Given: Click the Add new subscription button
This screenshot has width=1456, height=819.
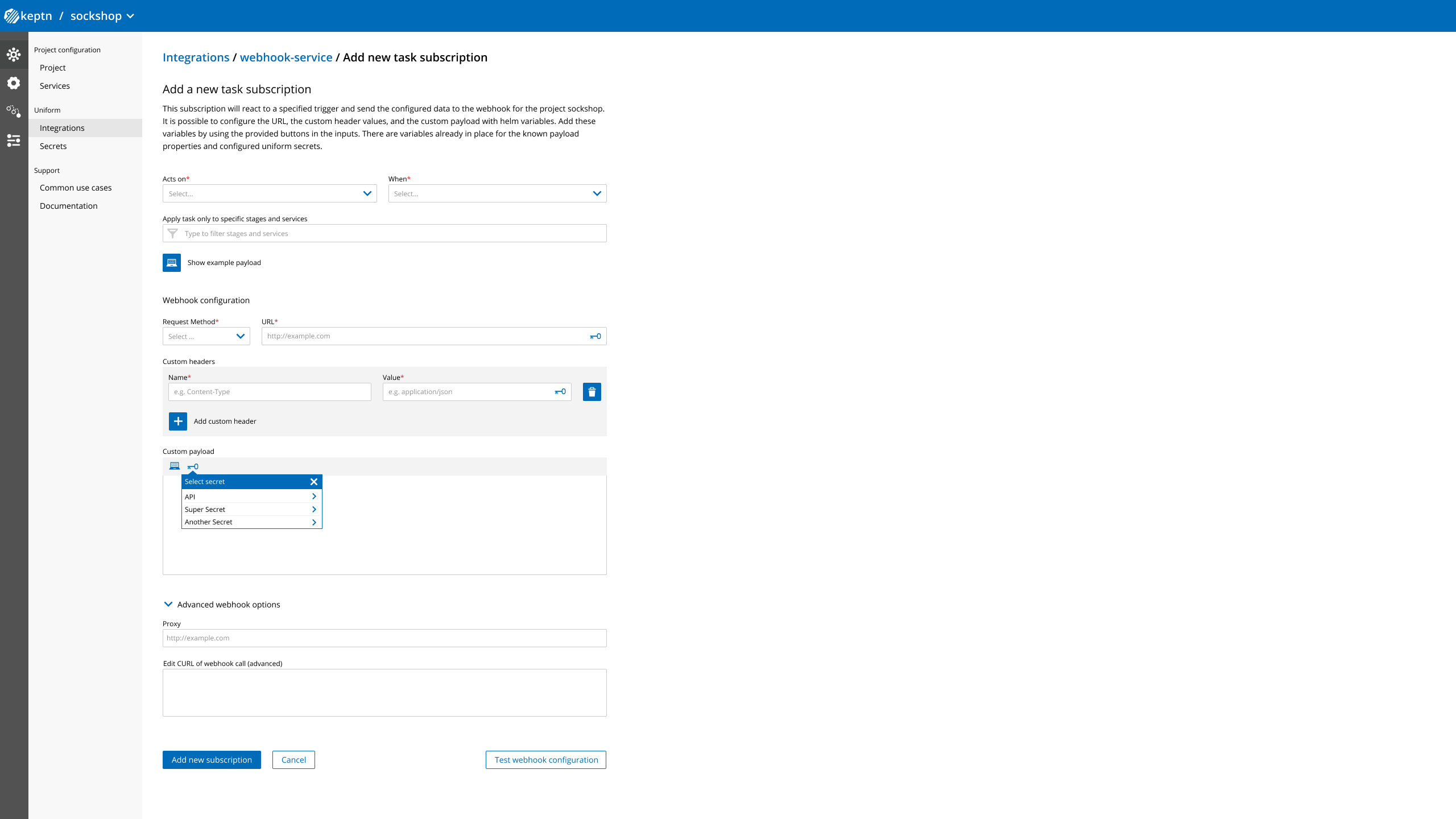Looking at the screenshot, I should pyautogui.click(x=211, y=759).
